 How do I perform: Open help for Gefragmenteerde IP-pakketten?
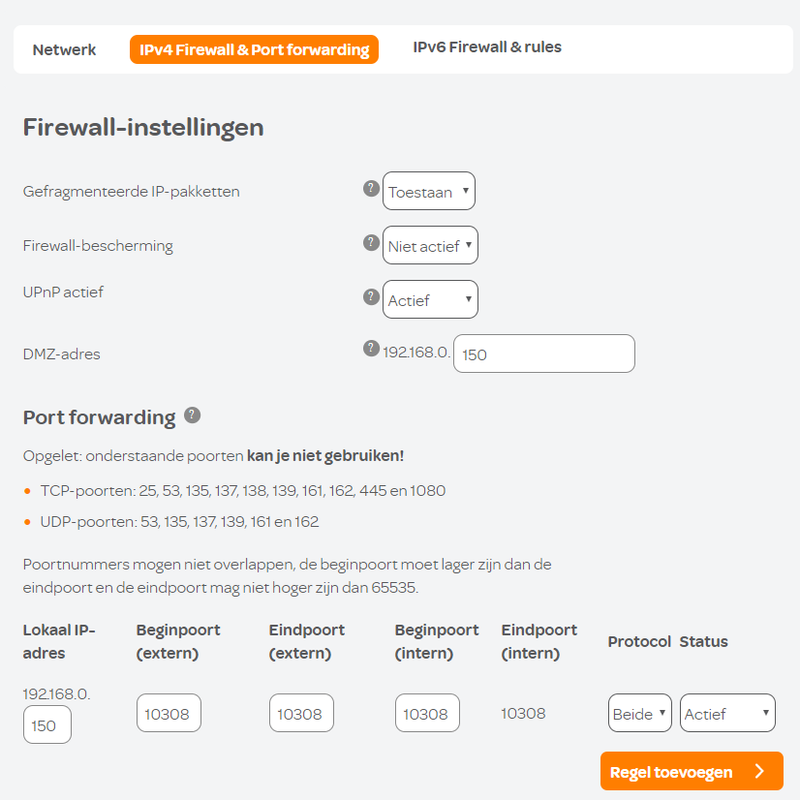coord(371,188)
